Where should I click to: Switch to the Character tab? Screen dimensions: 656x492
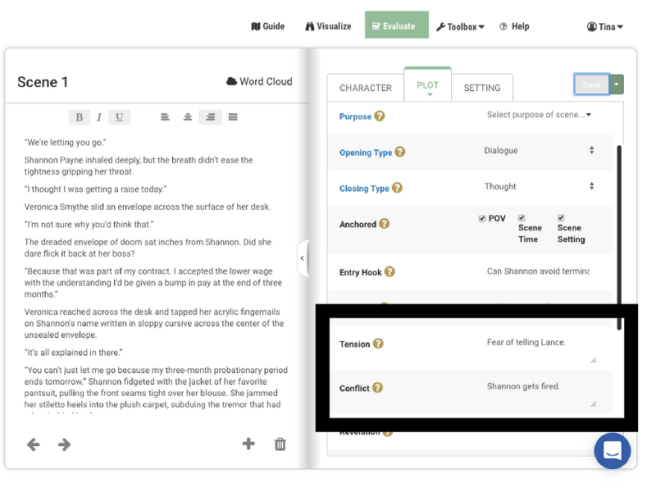tap(365, 88)
